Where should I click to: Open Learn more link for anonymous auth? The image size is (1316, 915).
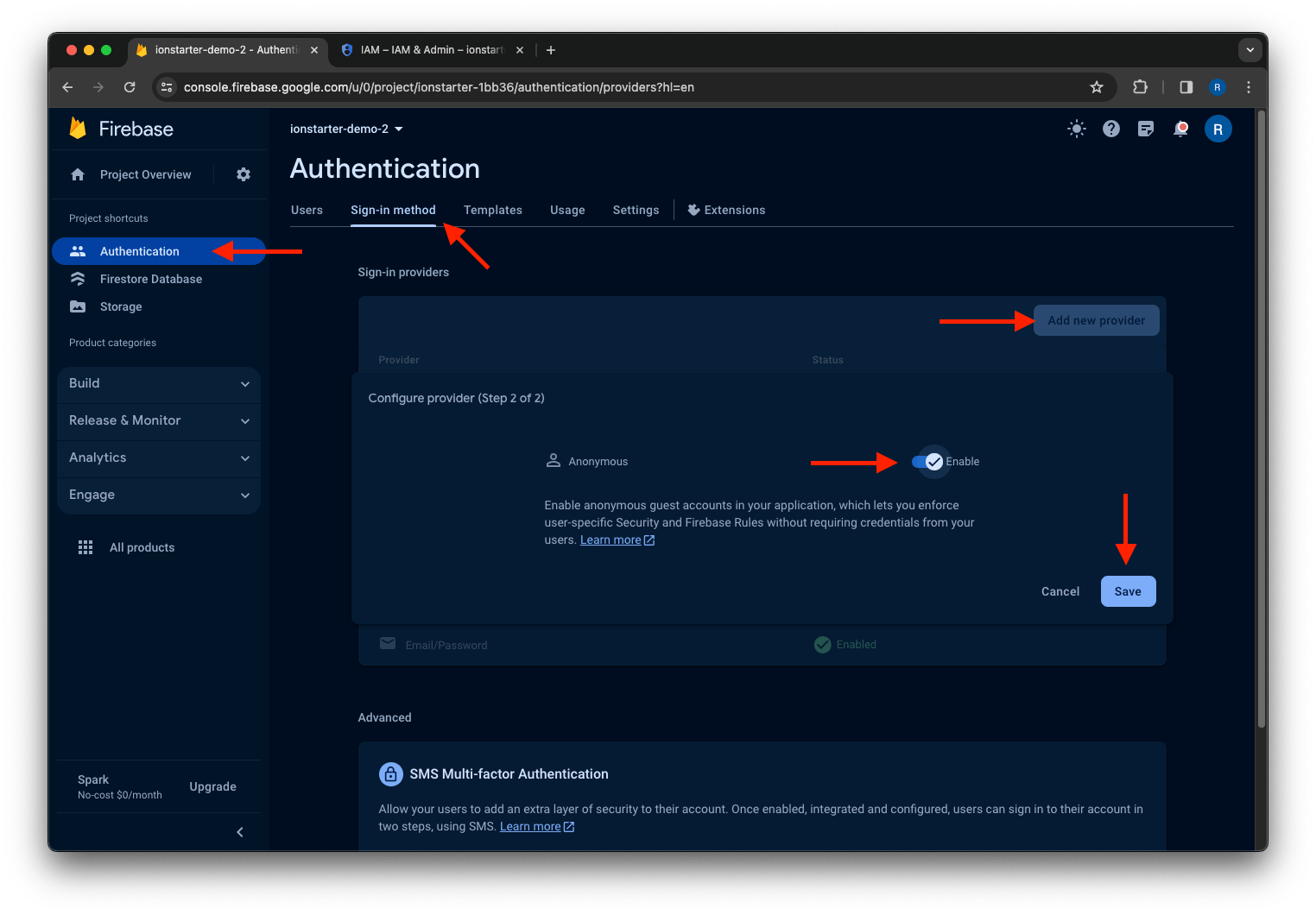coord(617,540)
